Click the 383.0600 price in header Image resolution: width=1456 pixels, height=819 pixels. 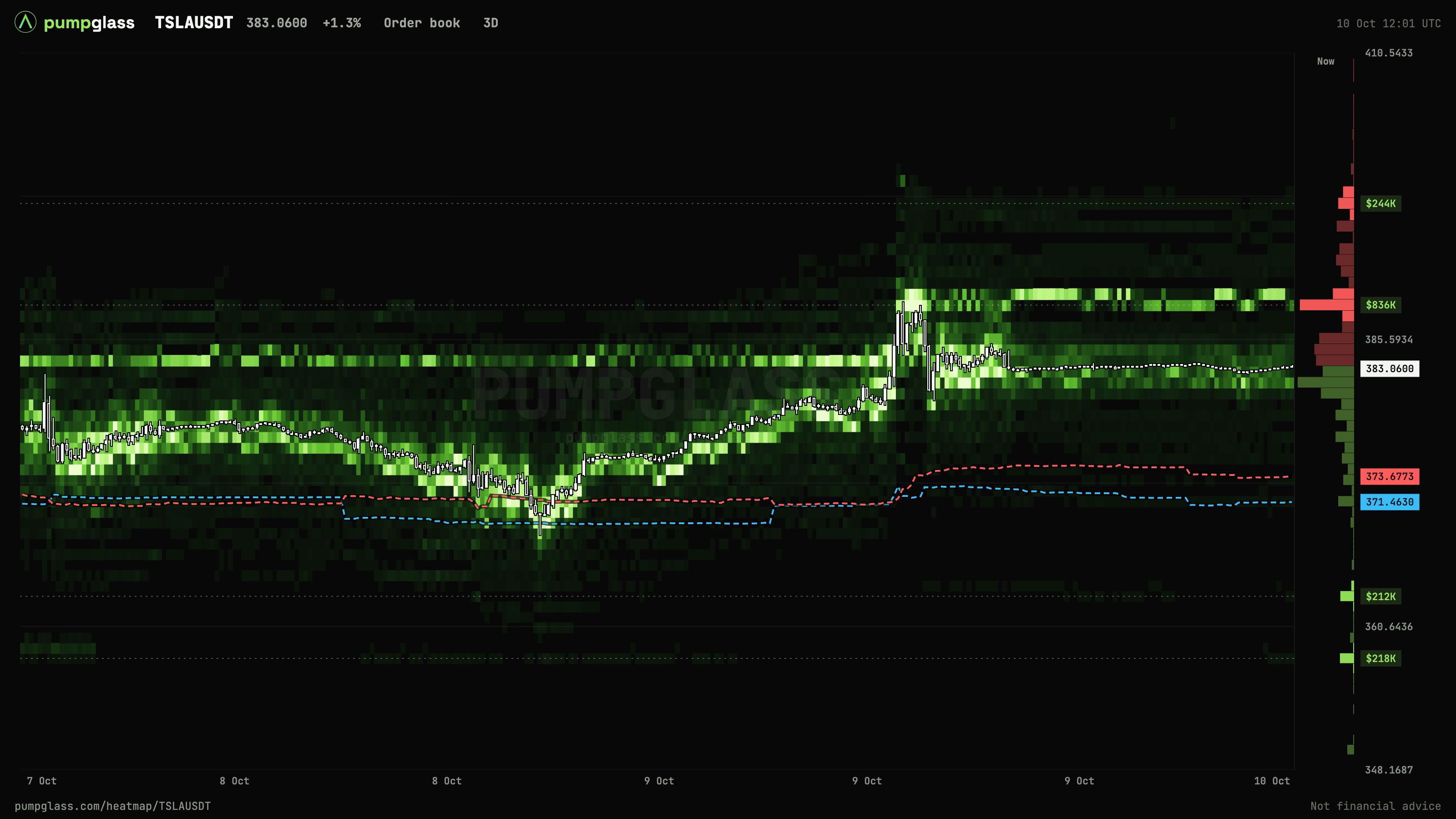coord(276,23)
